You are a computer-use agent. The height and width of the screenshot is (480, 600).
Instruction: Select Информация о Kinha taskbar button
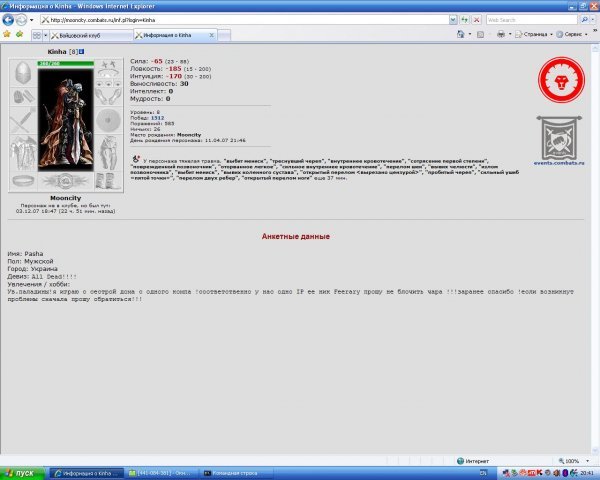click(87, 473)
